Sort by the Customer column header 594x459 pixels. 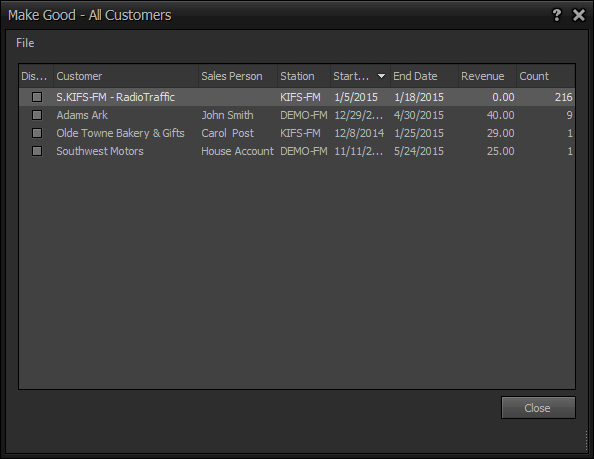click(126, 76)
